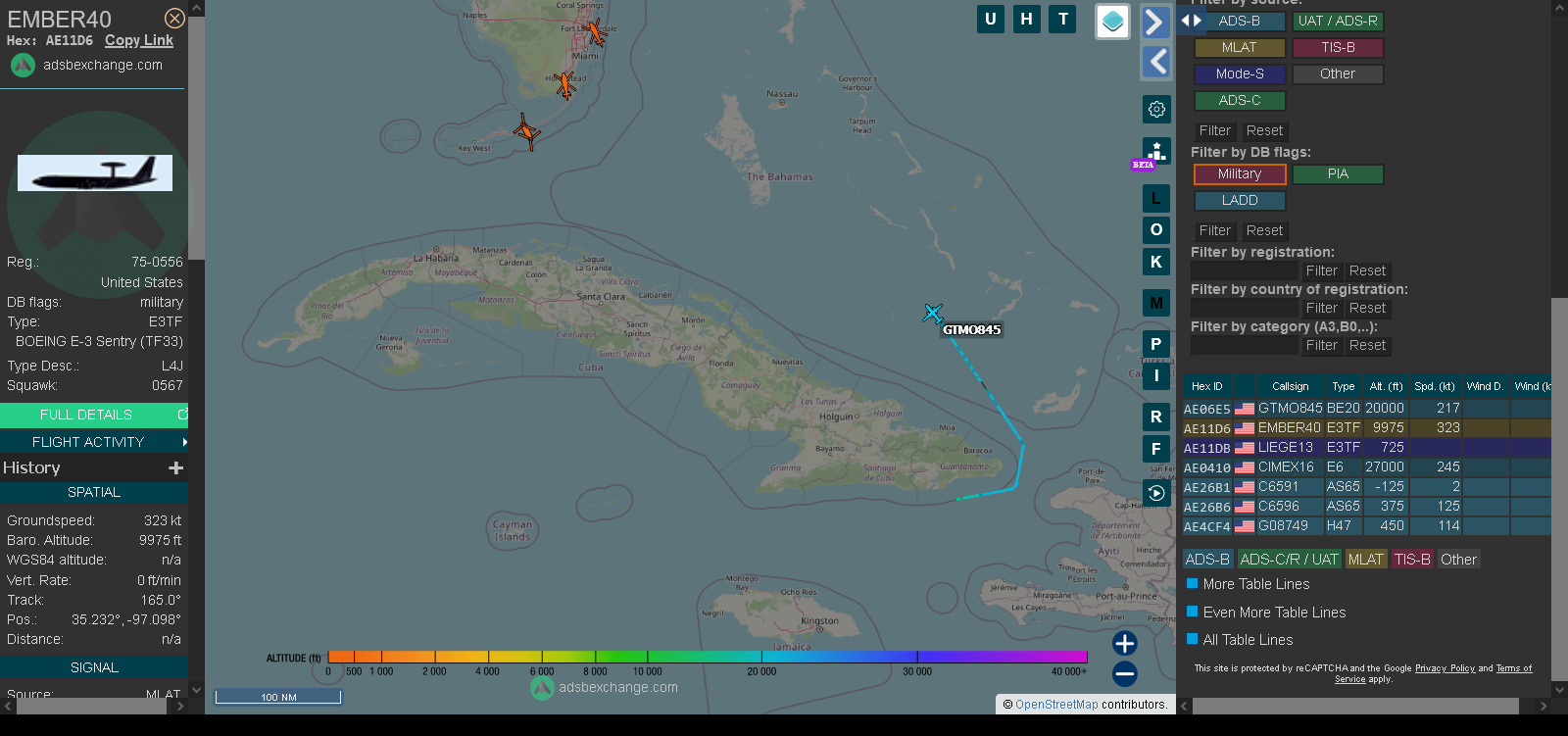The height and width of the screenshot is (736, 1568).
Task: Select orange aircraft near Homestead
Action: (x=564, y=85)
